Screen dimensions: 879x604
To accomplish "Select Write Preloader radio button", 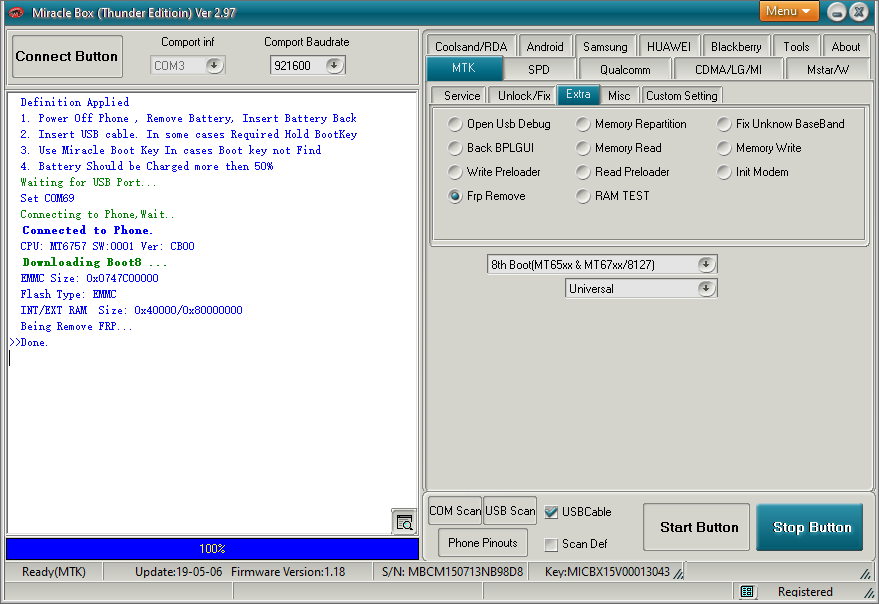I will click(455, 172).
